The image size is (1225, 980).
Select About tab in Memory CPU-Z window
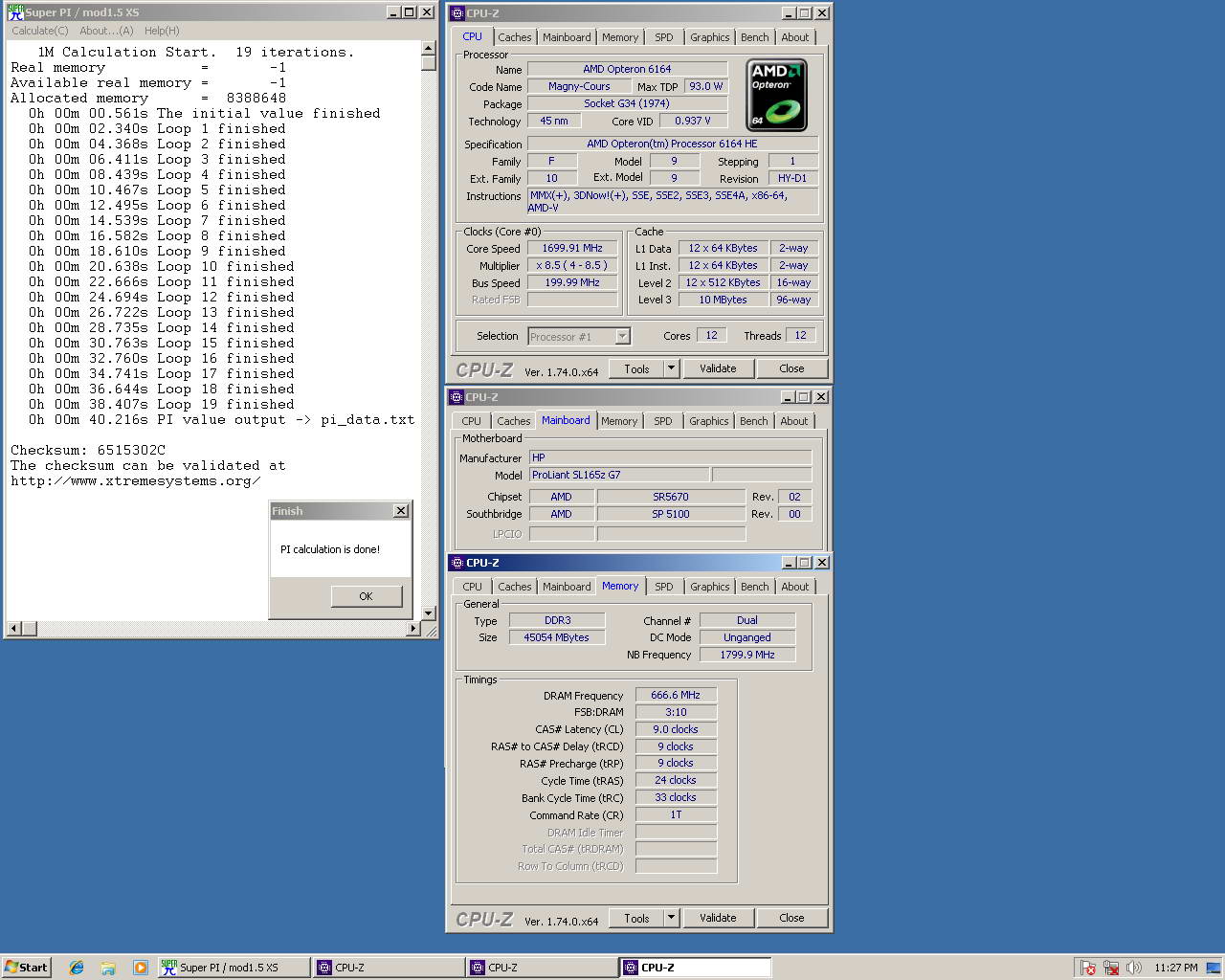coord(795,587)
